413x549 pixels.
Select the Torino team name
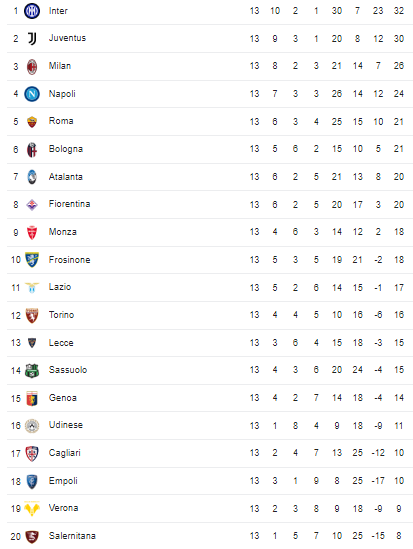(61, 315)
